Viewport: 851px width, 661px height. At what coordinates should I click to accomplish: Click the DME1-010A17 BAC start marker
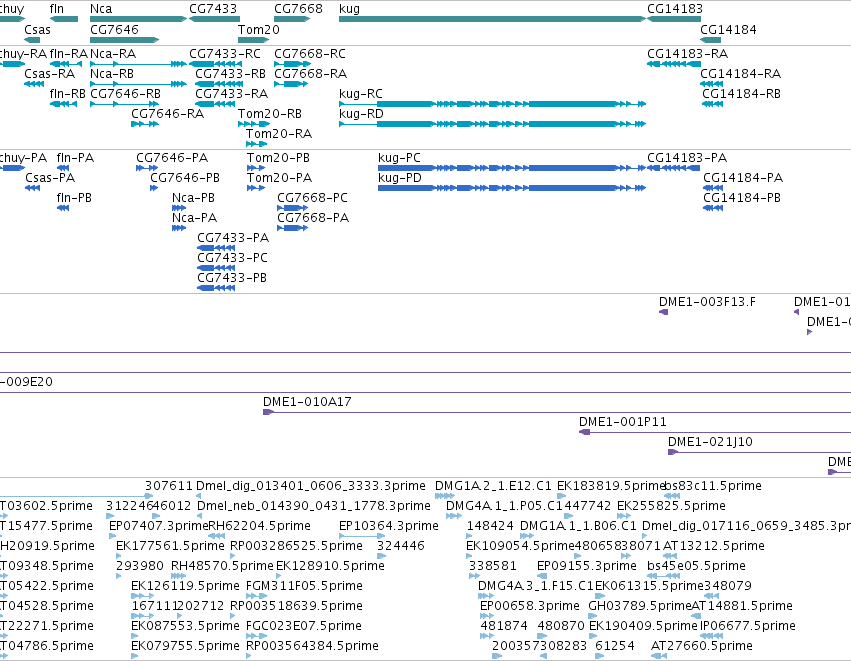pyautogui.click(x=268, y=412)
